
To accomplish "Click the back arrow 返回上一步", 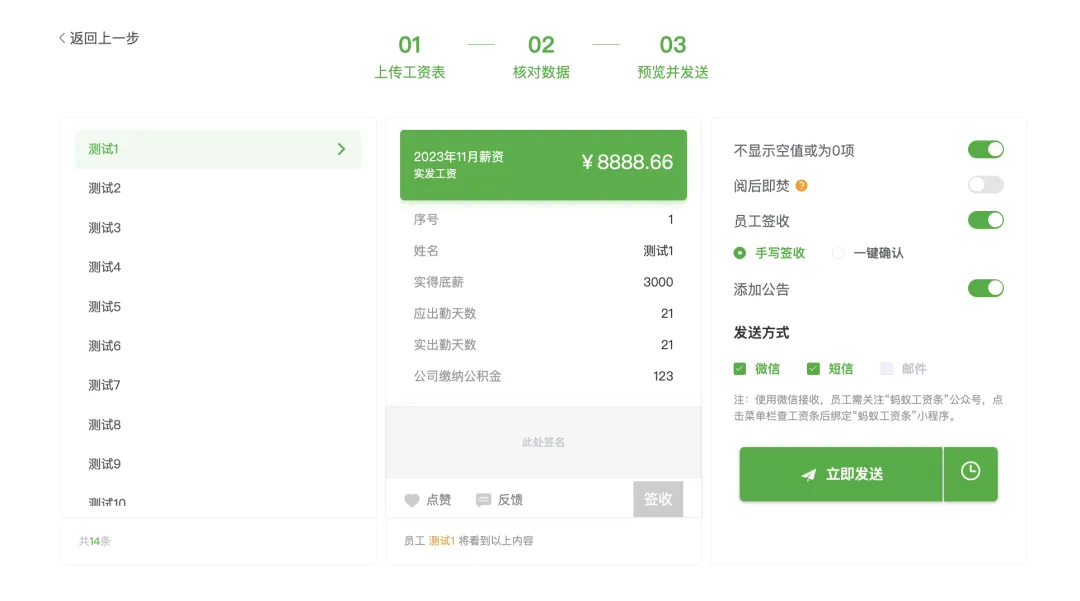I will coord(99,38).
